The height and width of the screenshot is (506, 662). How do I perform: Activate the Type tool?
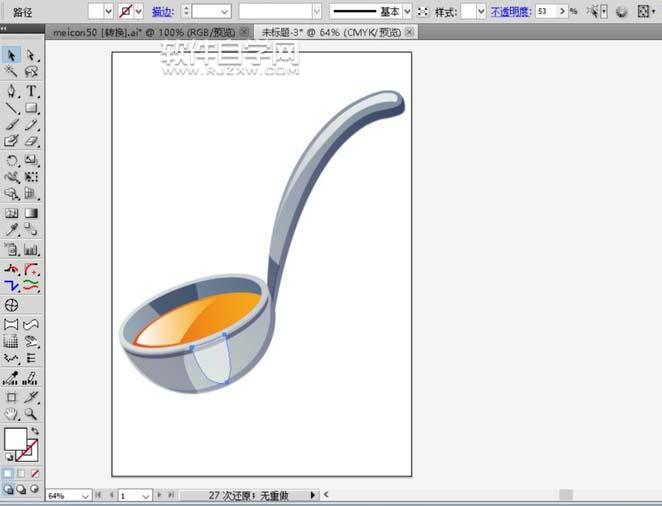31,91
